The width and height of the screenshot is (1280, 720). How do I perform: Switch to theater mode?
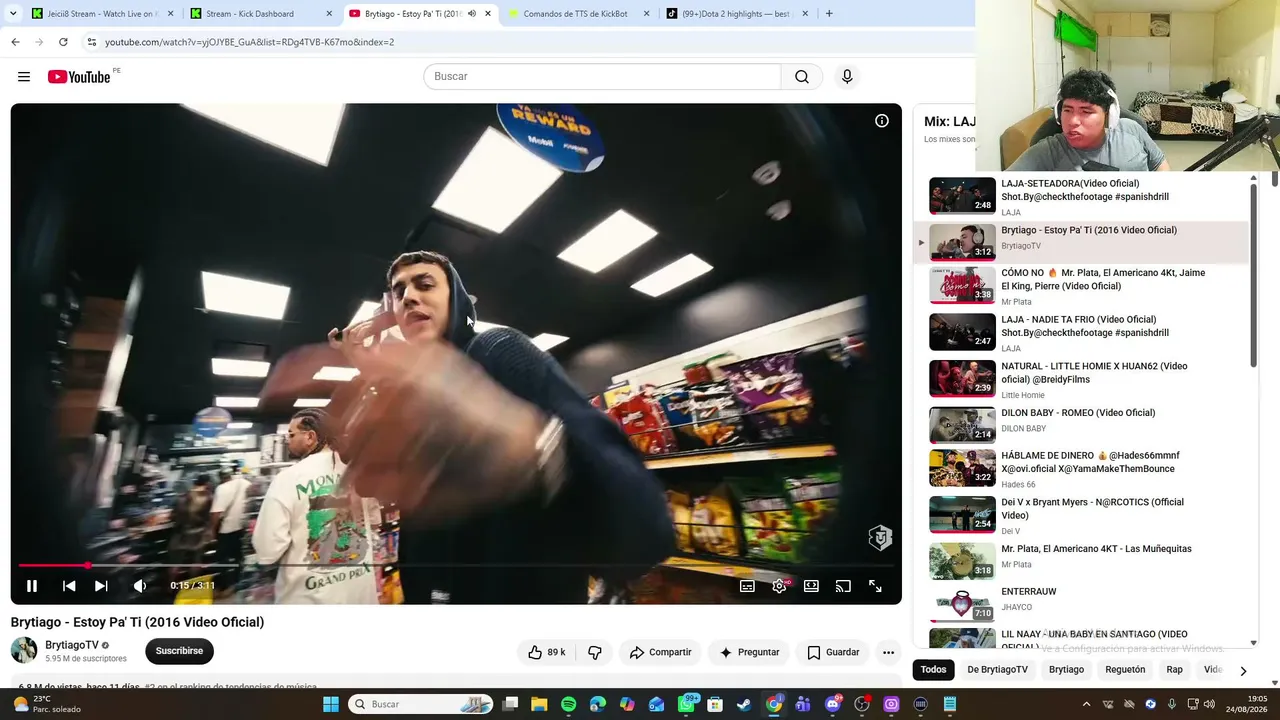[811, 586]
